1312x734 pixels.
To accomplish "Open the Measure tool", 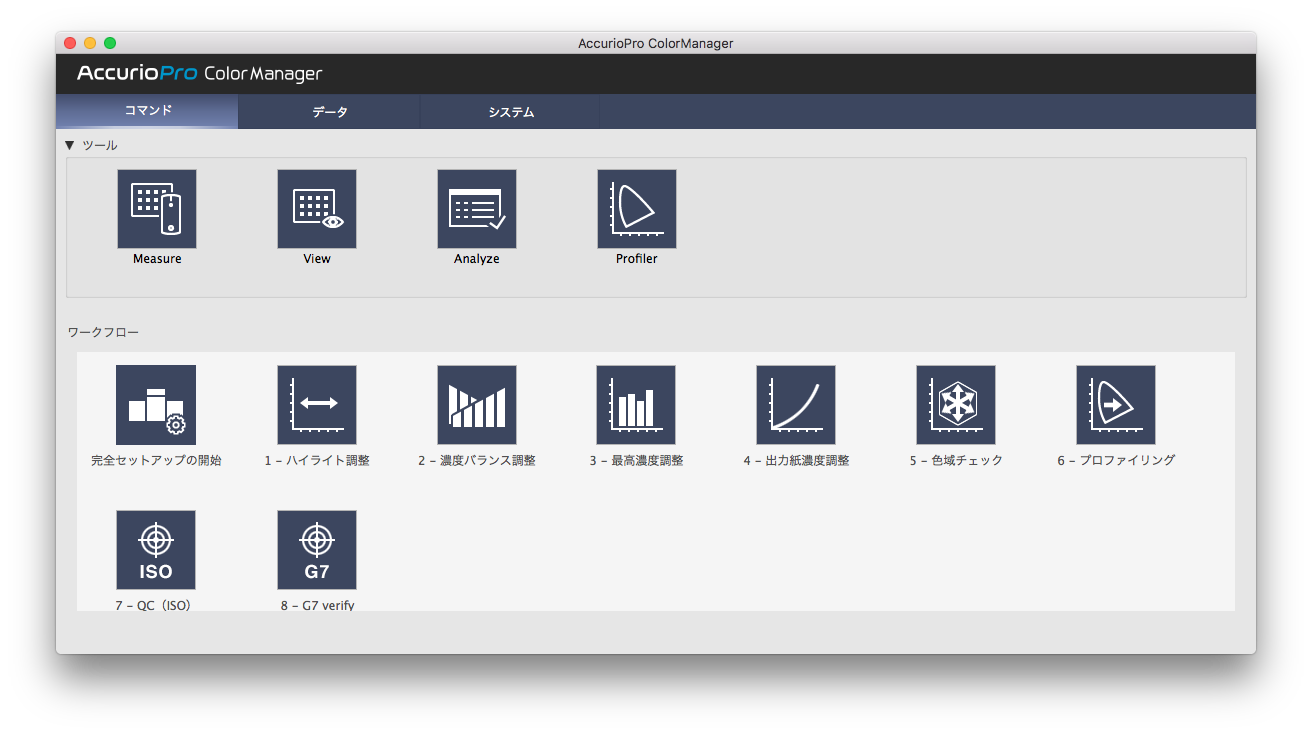I will [157, 209].
